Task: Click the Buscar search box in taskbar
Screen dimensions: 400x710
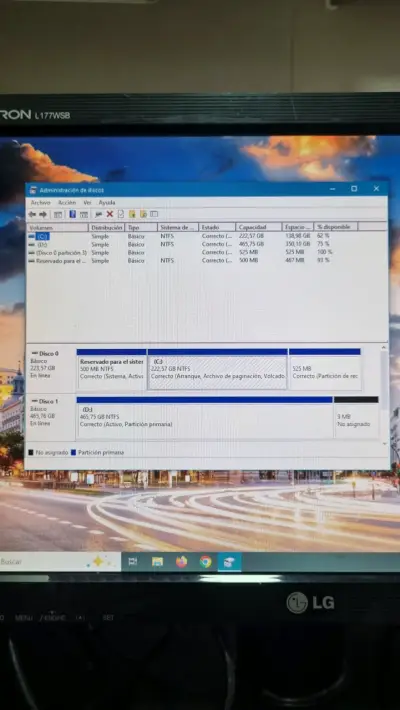Action: (x=60, y=561)
